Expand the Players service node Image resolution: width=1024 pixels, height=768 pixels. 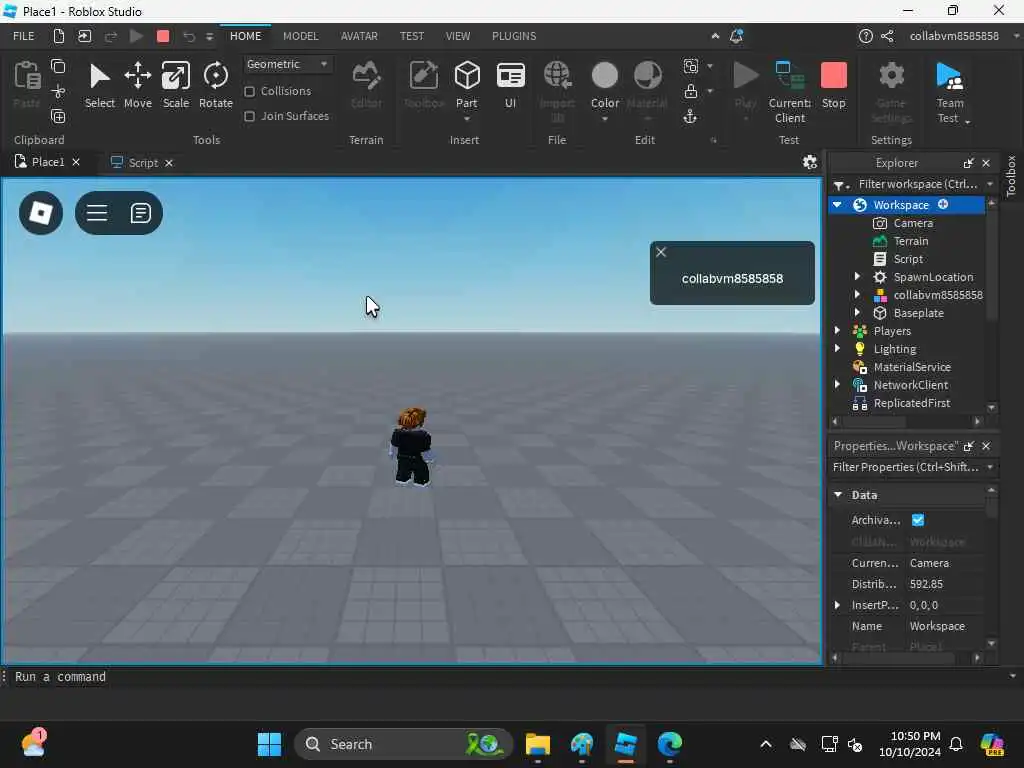[x=837, y=330]
